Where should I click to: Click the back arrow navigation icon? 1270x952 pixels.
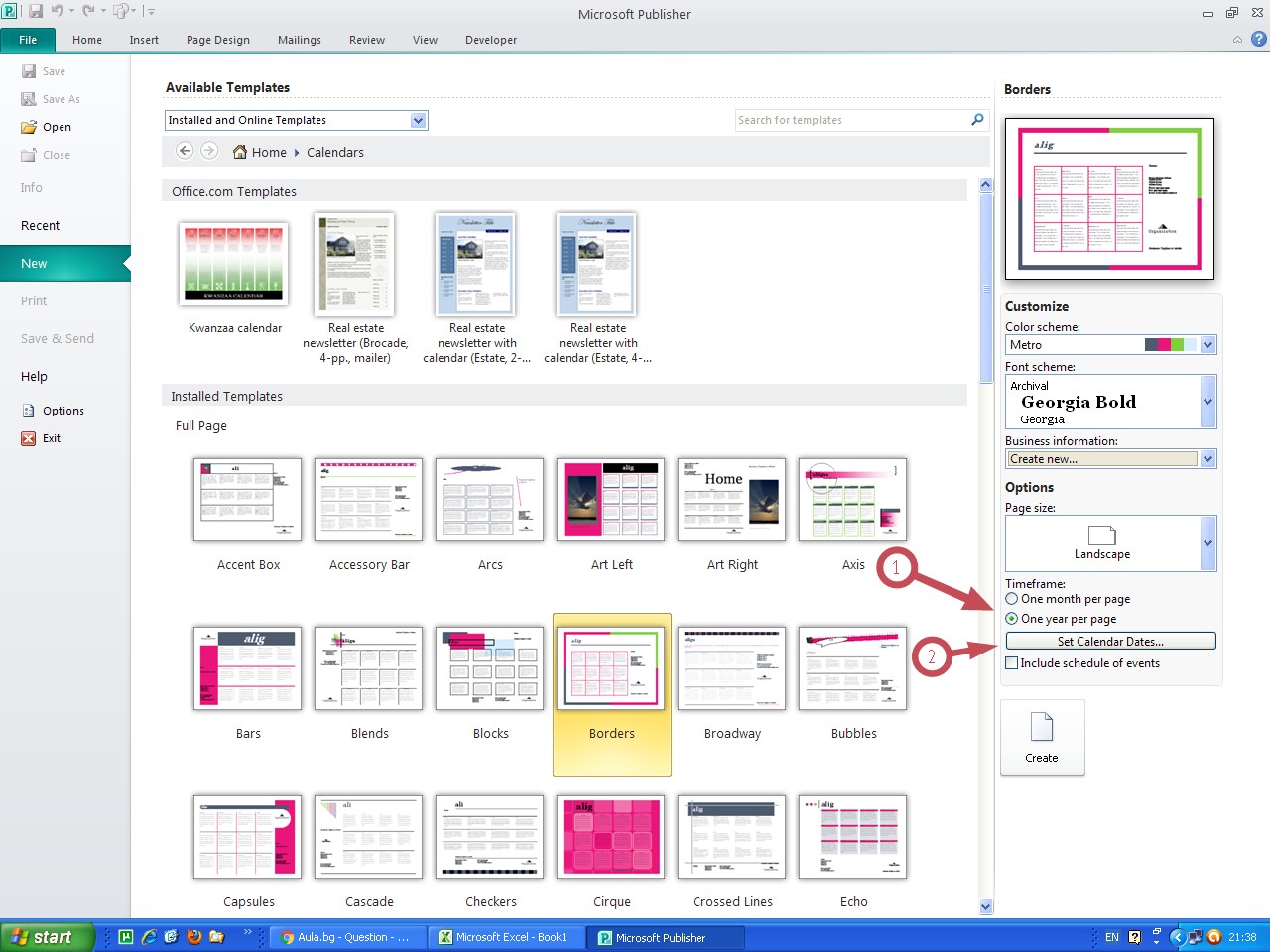pyautogui.click(x=185, y=151)
